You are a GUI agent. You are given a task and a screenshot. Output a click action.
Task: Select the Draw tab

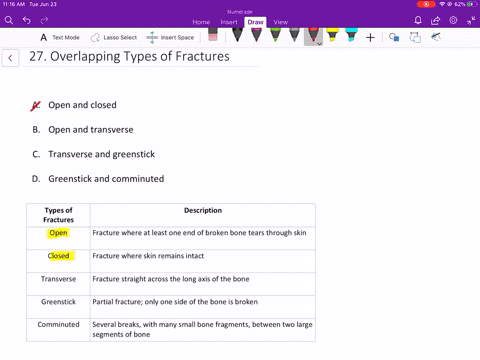(x=255, y=22)
